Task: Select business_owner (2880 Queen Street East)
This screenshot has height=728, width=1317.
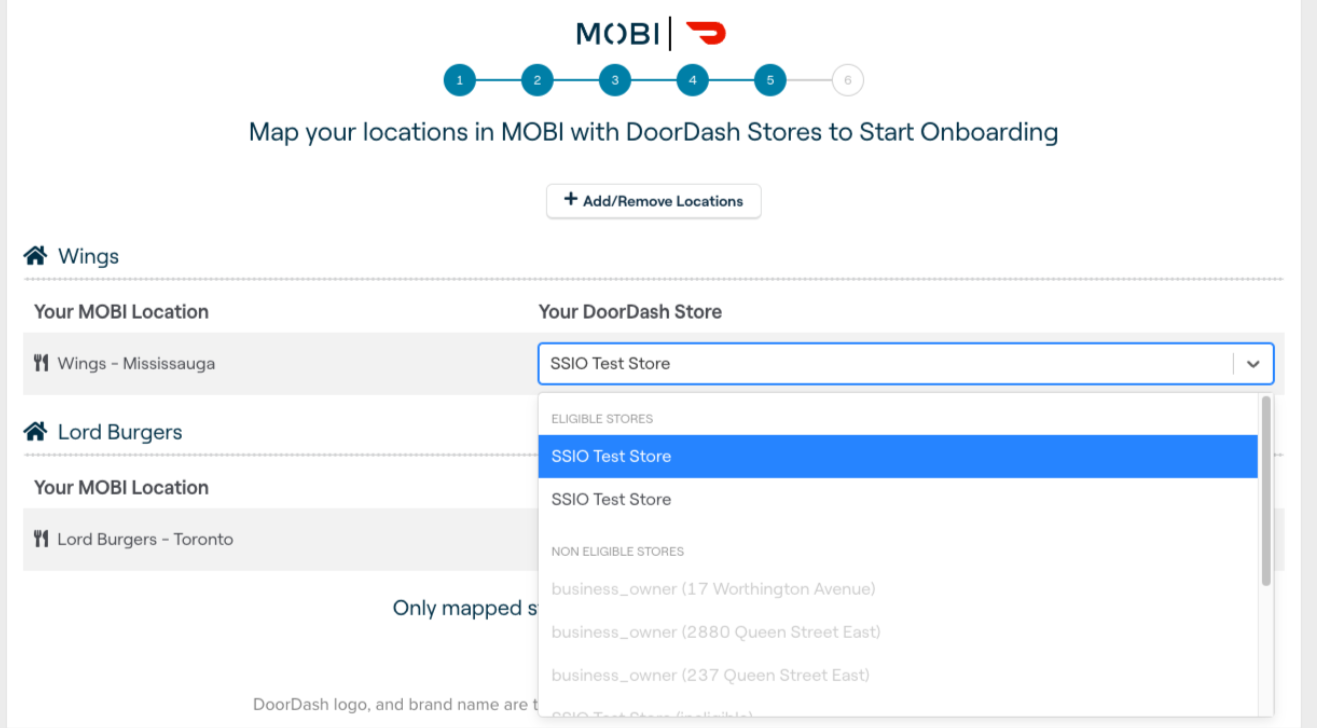Action: coord(715,632)
